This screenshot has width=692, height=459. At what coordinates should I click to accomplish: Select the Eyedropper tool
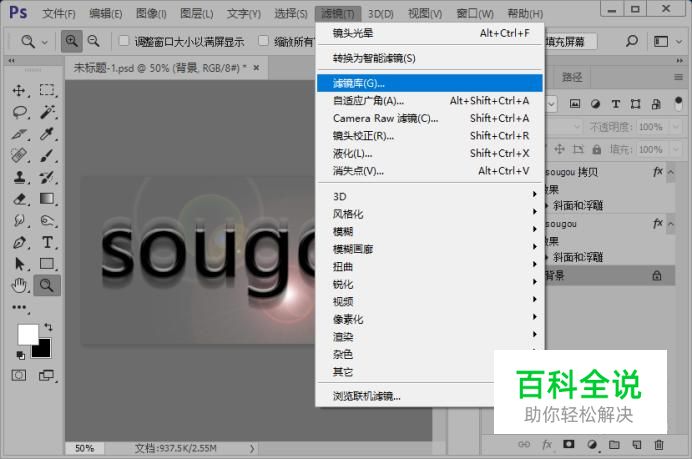(47, 134)
